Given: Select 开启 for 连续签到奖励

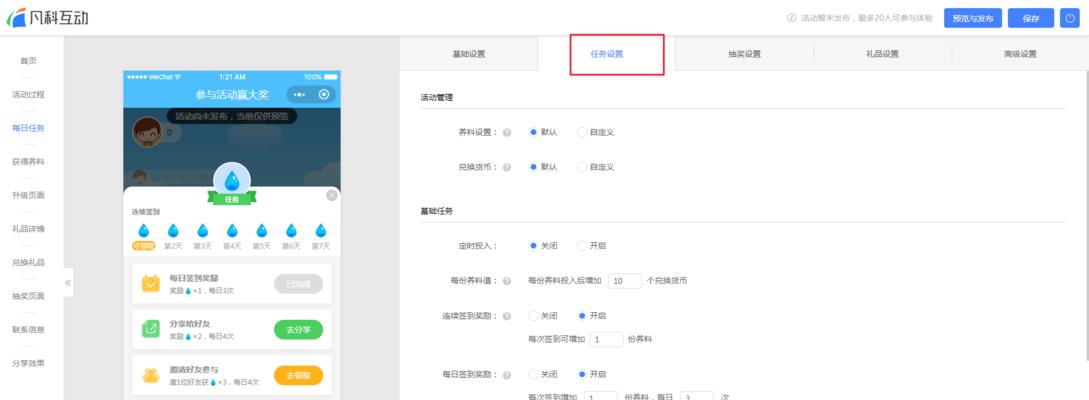Looking at the screenshot, I should pos(582,315).
